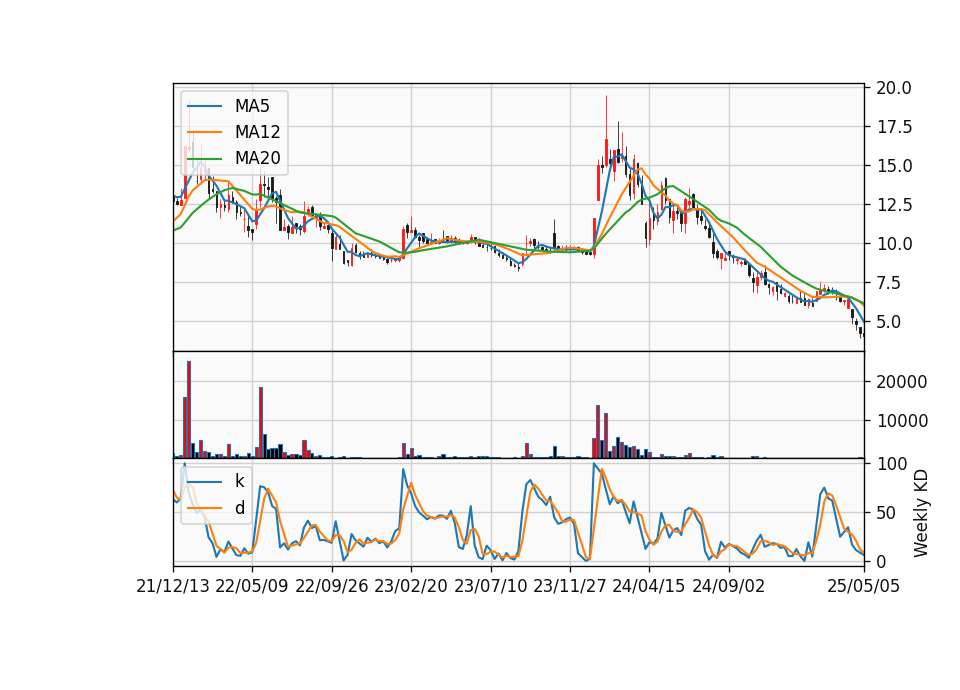
Task: Click the green MA20 legend line sample
Action: coord(204,158)
